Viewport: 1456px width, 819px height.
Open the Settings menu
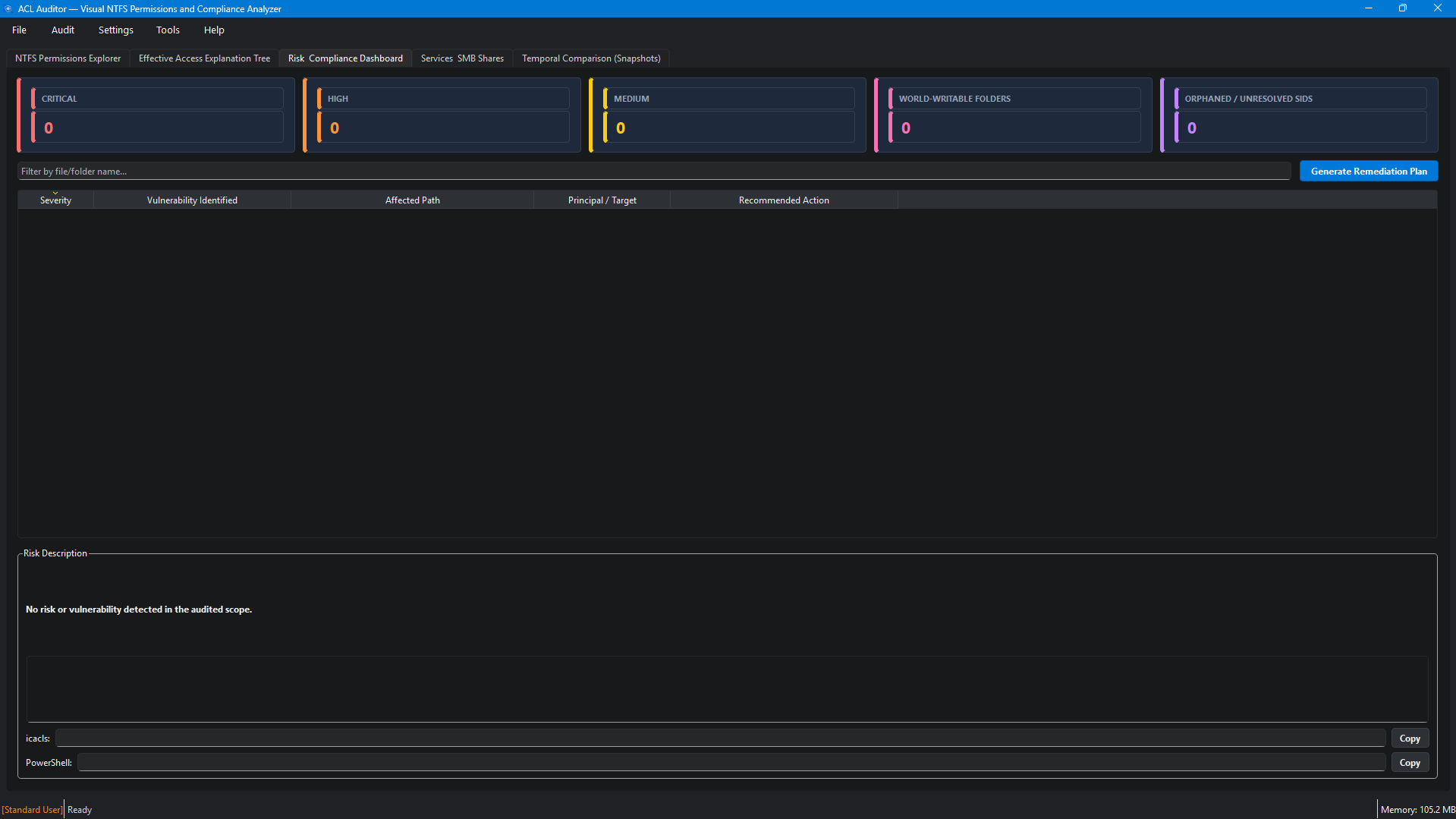pyautogui.click(x=116, y=30)
